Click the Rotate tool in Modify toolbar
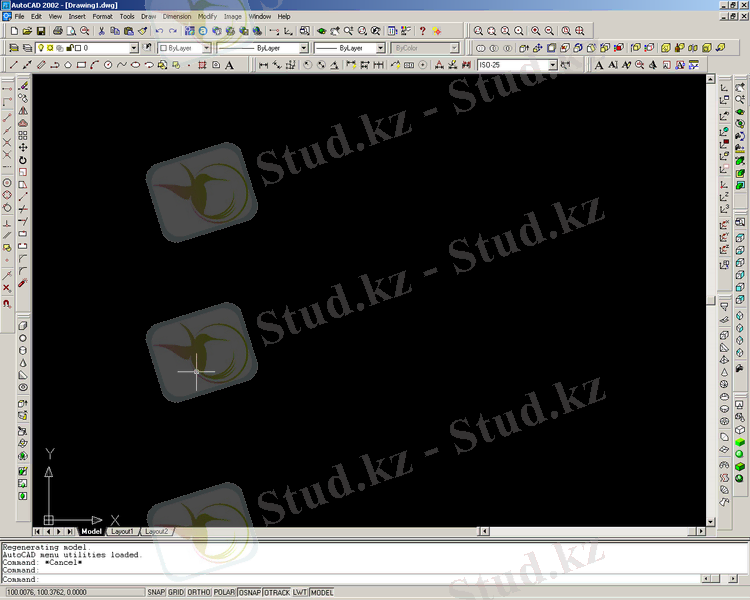750x600 pixels. pyautogui.click(x=23, y=160)
